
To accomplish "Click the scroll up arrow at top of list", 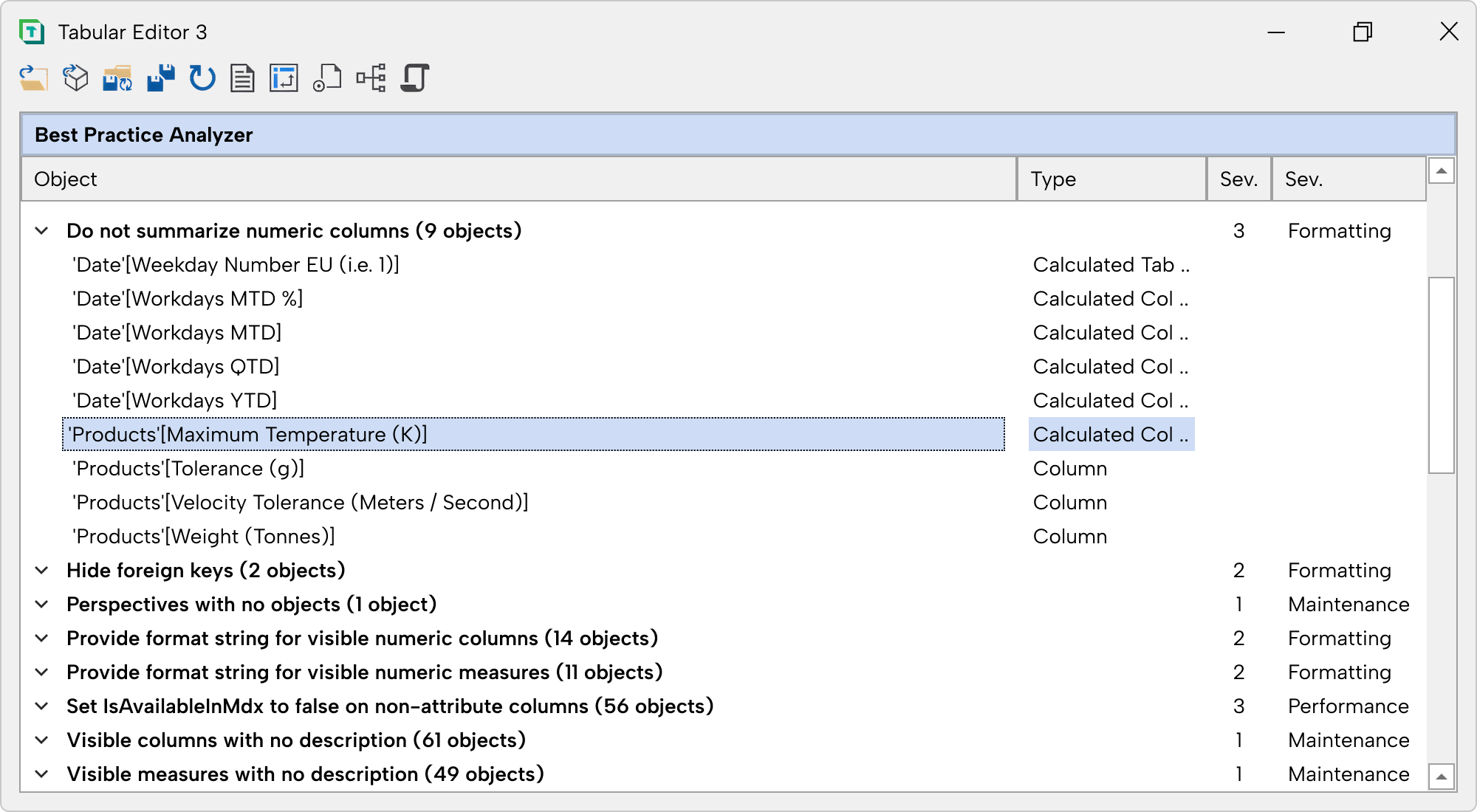I will (x=1441, y=171).
